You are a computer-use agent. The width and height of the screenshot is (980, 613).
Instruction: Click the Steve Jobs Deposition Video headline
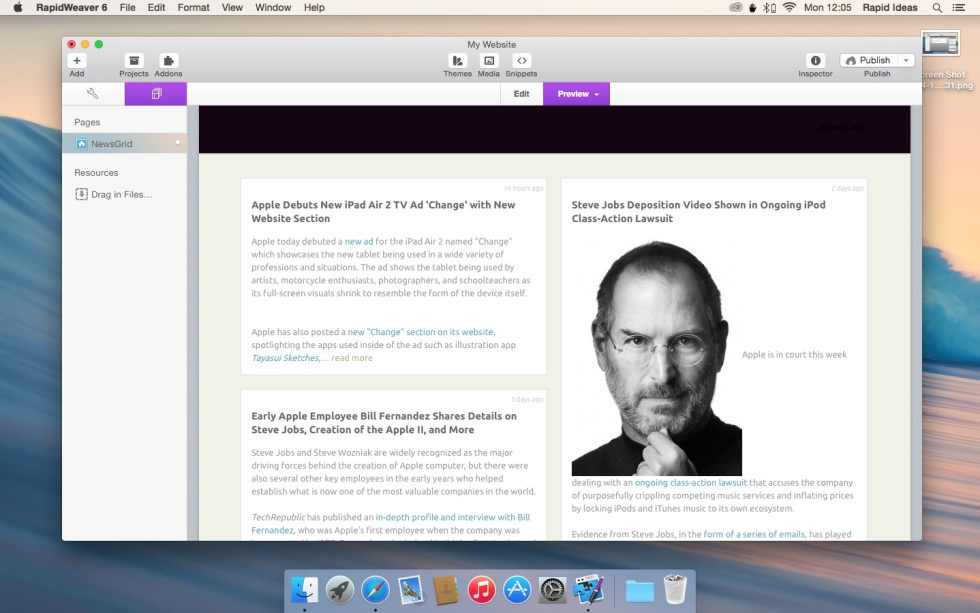pyautogui.click(x=698, y=211)
